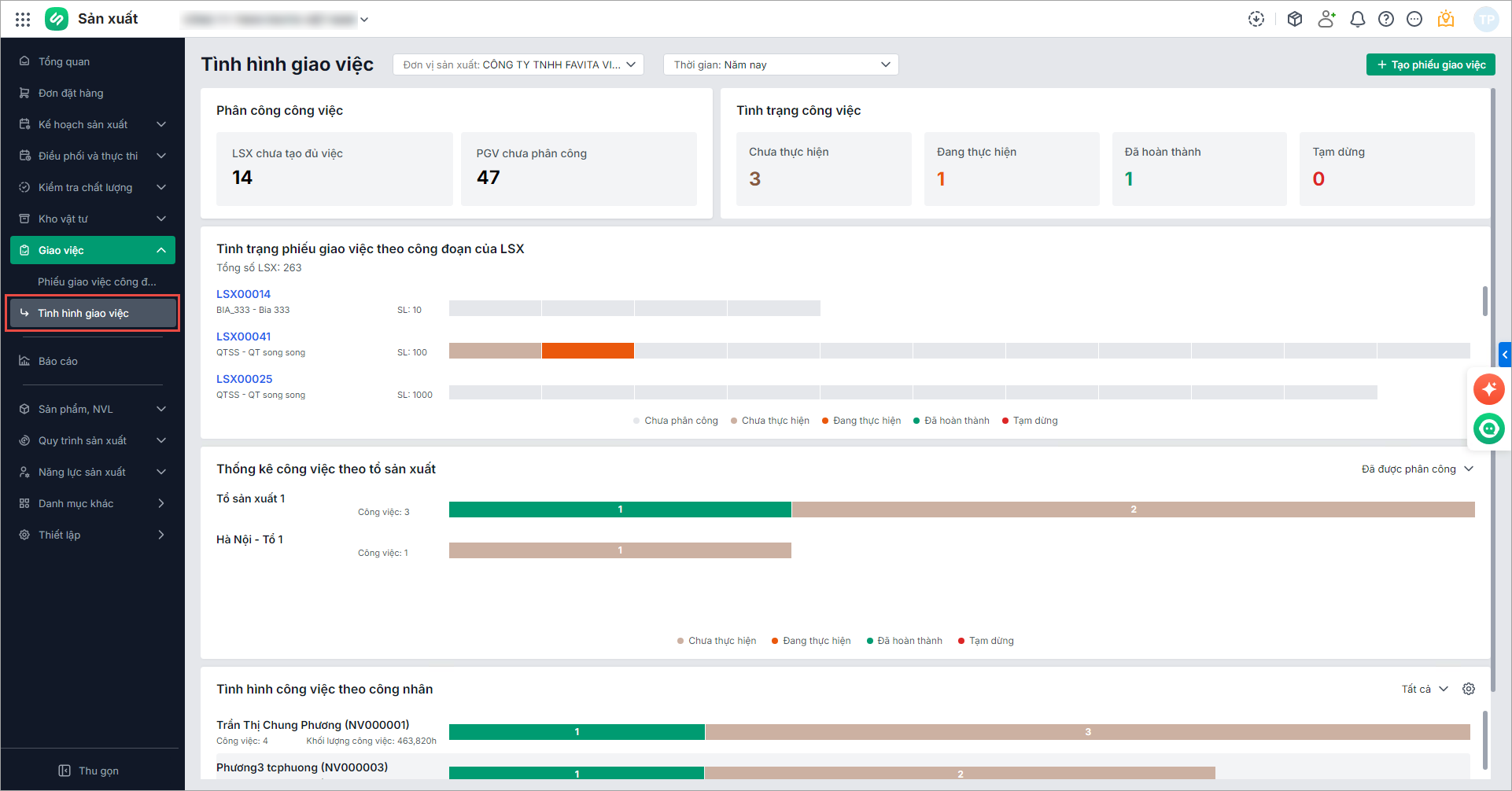Open settings gear for worker chart

click(1468, 689)
